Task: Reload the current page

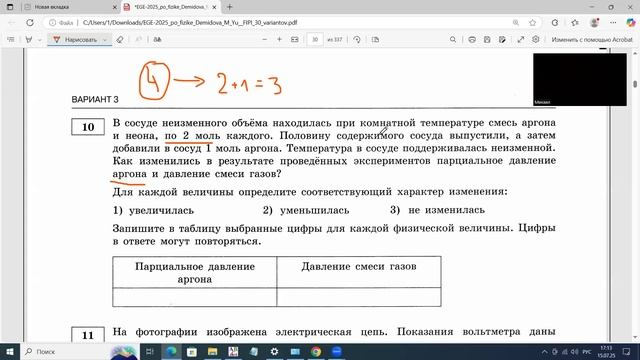Action: coord(30,22)
